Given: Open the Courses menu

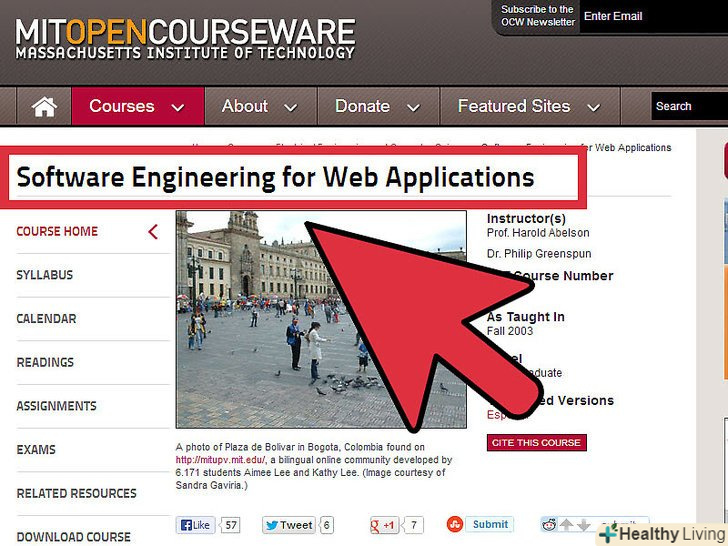Looking at the screenshot, I should pos(138,106).
